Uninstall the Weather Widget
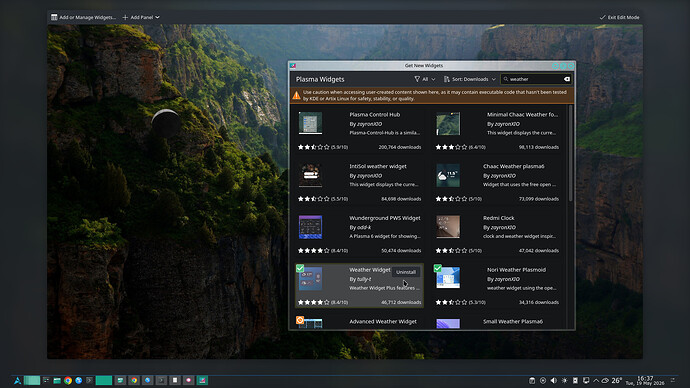Image resolution: width=690 pixels, height=388 pixels. pos(405,272)
